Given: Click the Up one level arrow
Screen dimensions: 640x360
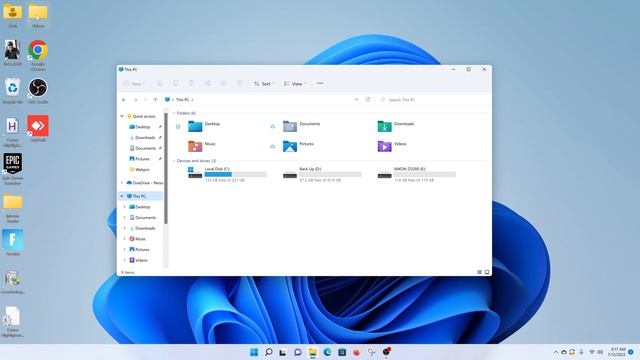Looking at the screenshot, I should (155, 100).
